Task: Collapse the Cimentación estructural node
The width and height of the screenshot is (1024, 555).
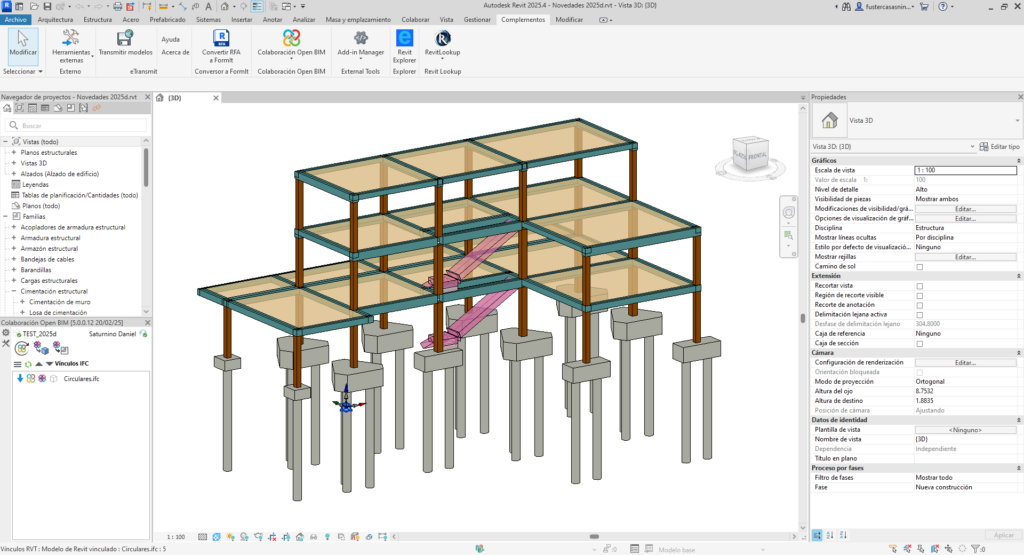Action: 14,291
